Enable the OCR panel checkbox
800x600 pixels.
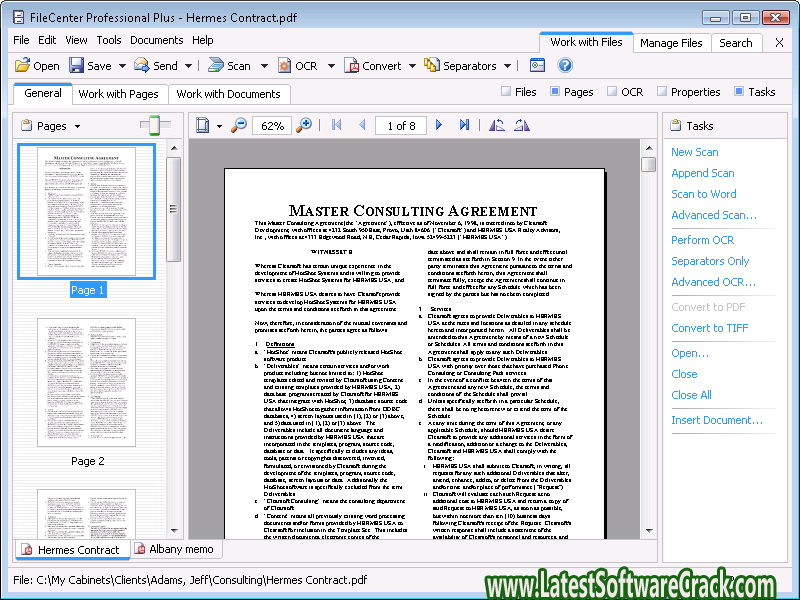(611, 92)
